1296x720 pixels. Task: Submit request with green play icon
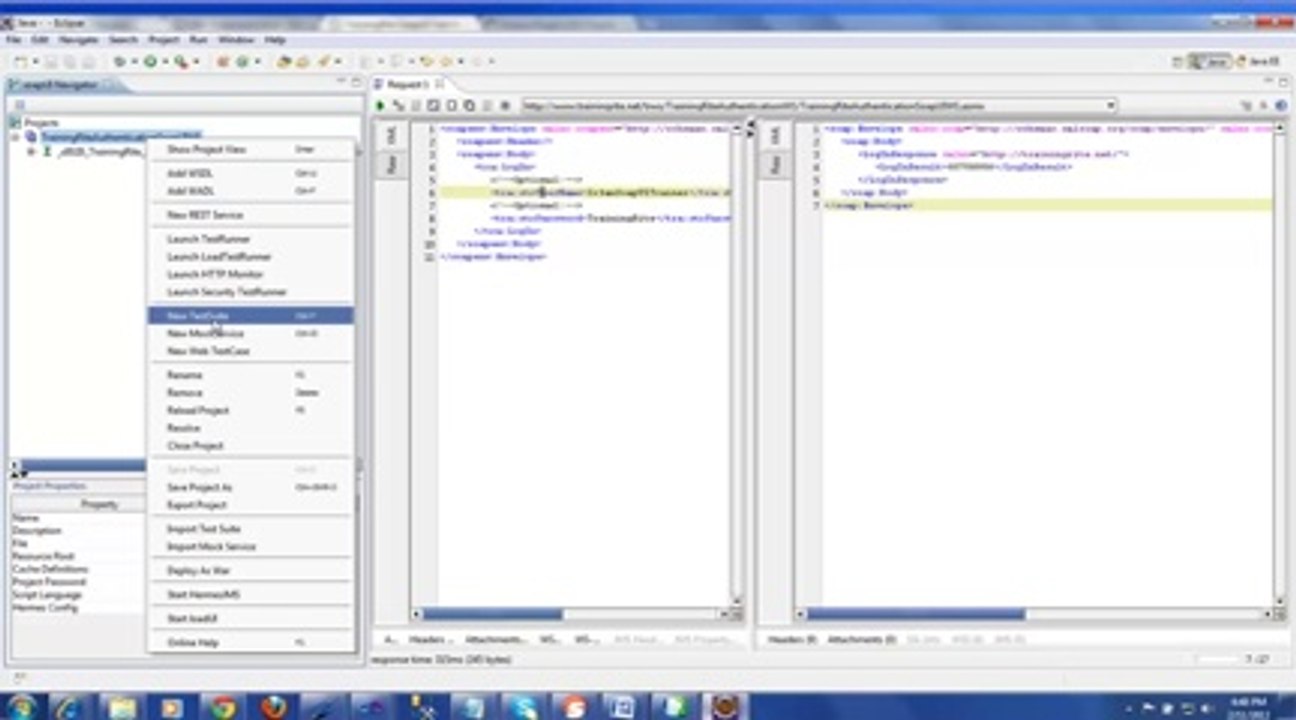381,105
